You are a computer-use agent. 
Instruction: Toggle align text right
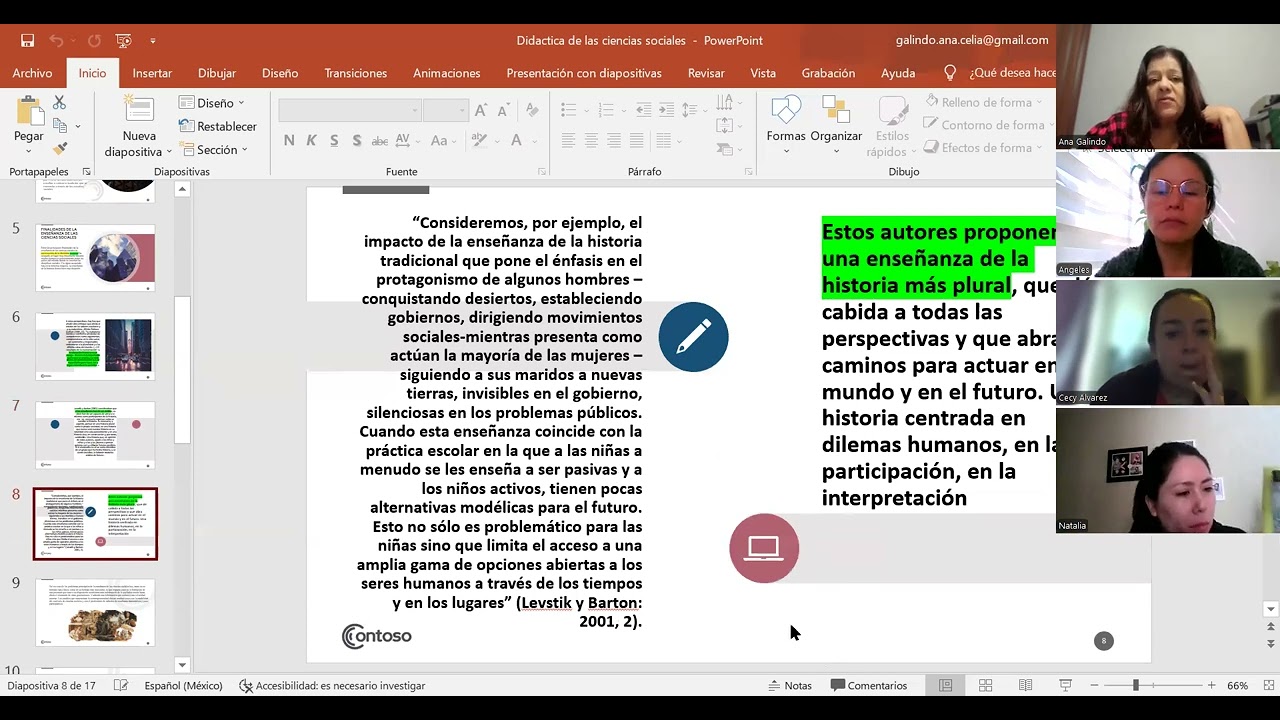(x=613, y=141)
